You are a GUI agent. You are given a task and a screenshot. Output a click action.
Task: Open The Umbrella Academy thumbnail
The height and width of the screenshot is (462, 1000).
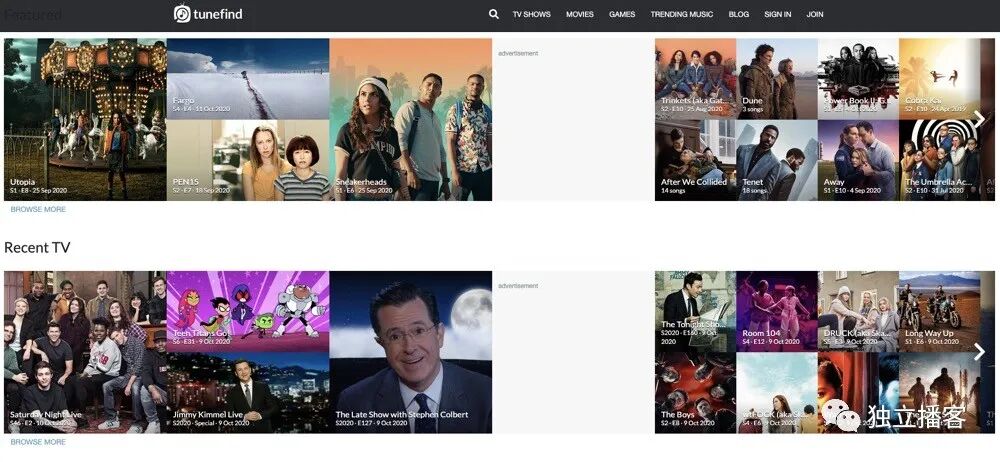coord(939,160)
